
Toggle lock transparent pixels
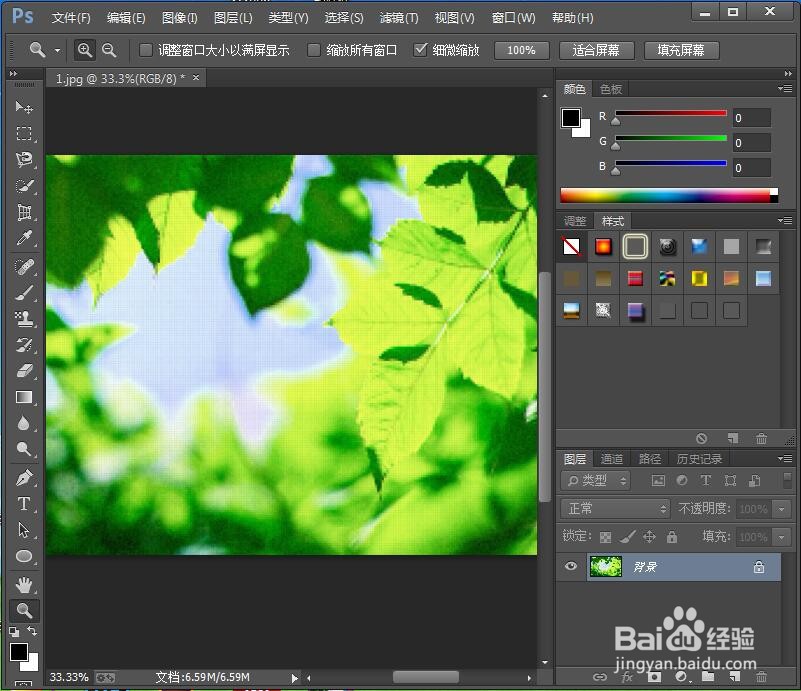click(605, 537)
